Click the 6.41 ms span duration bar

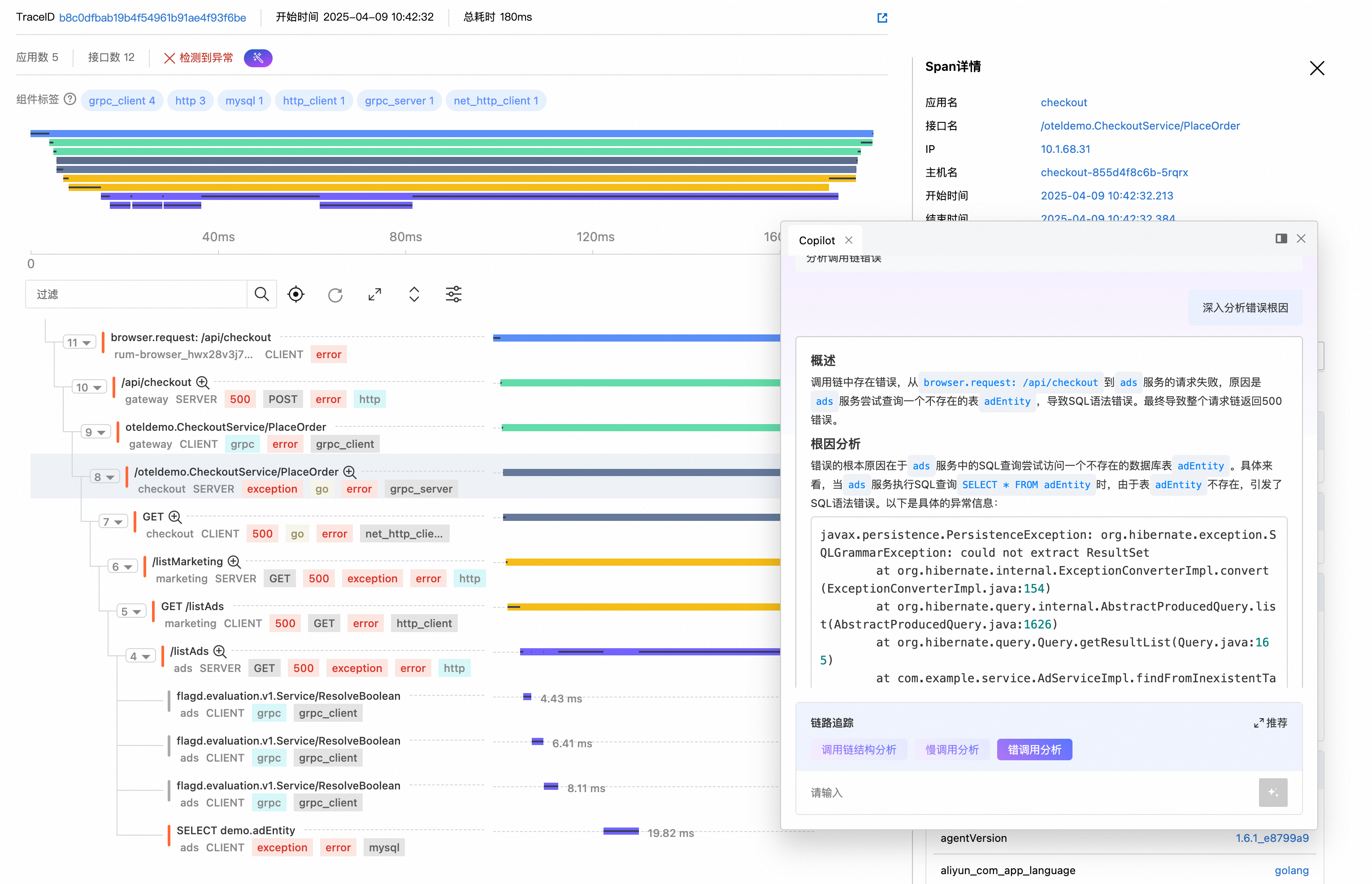coord(537,741)
